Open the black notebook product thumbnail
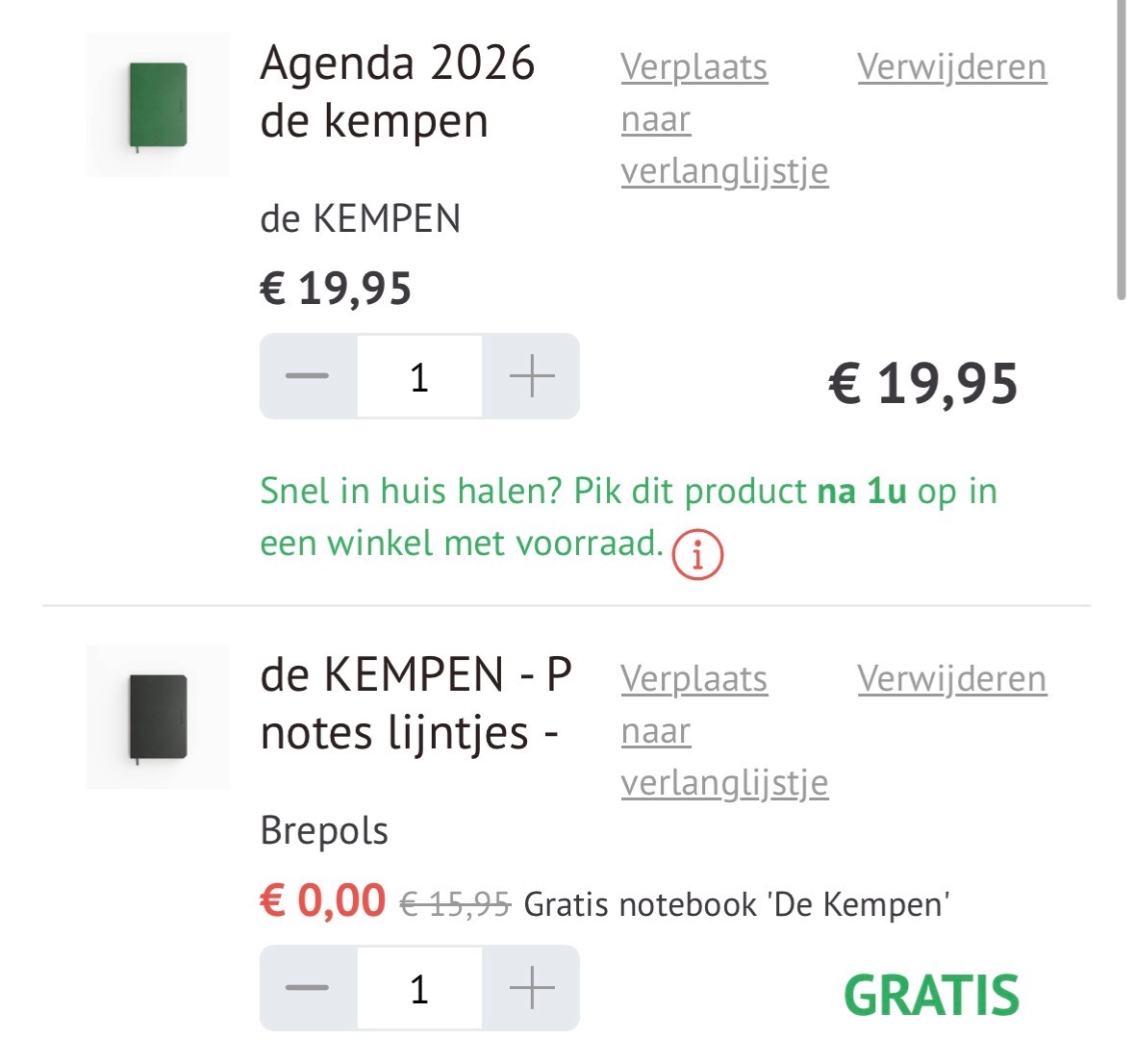This screenshot has width=1134, height=1064. 158,717
